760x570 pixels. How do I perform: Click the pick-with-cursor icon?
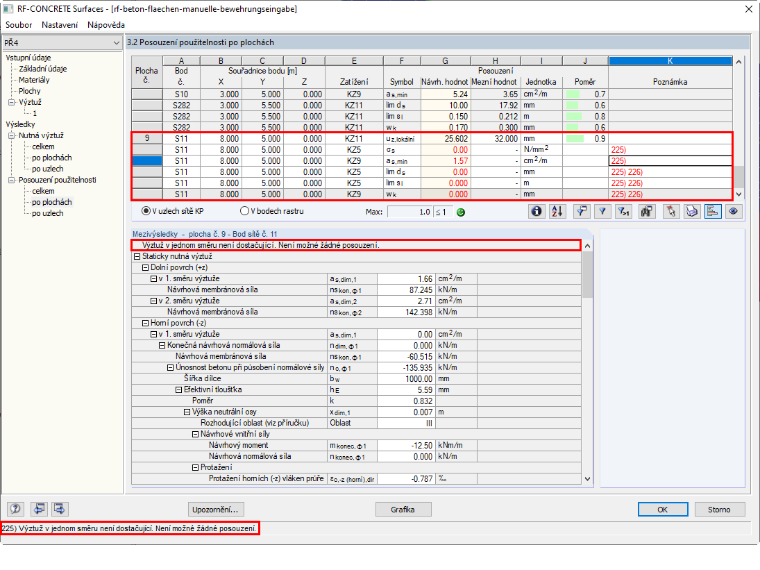(670, 211)
